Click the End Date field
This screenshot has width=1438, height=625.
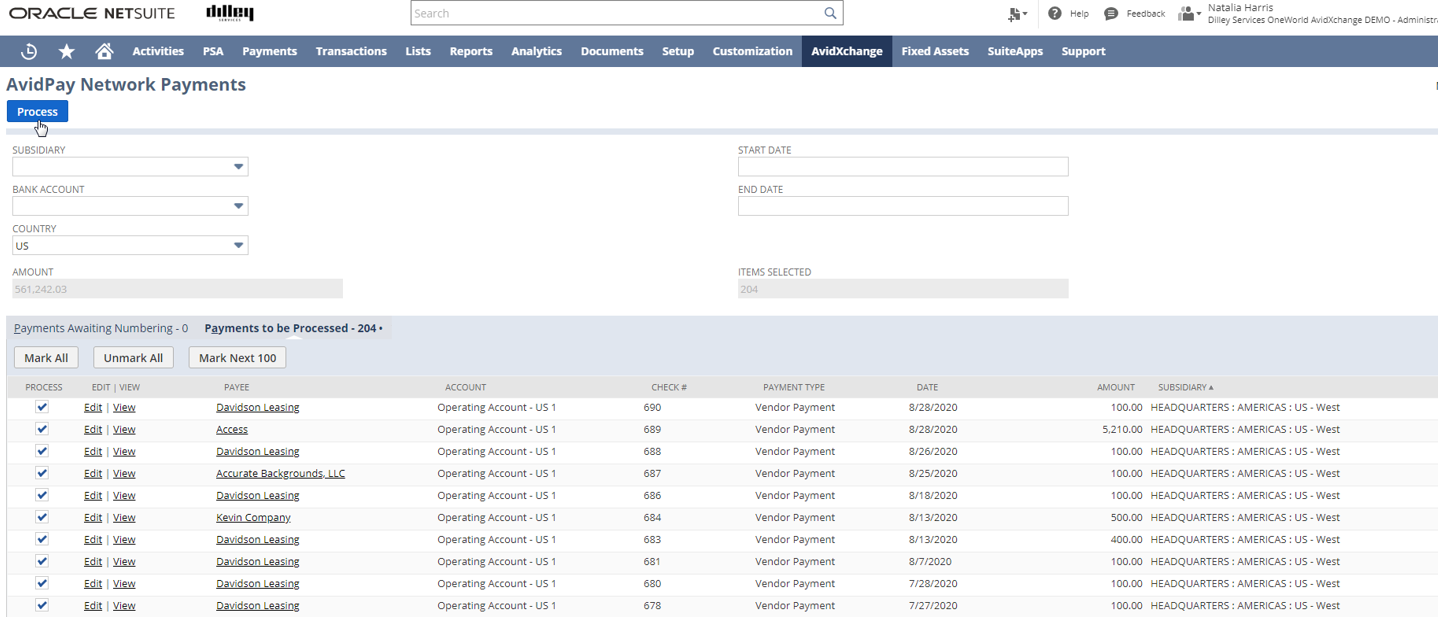click(903, 206)
